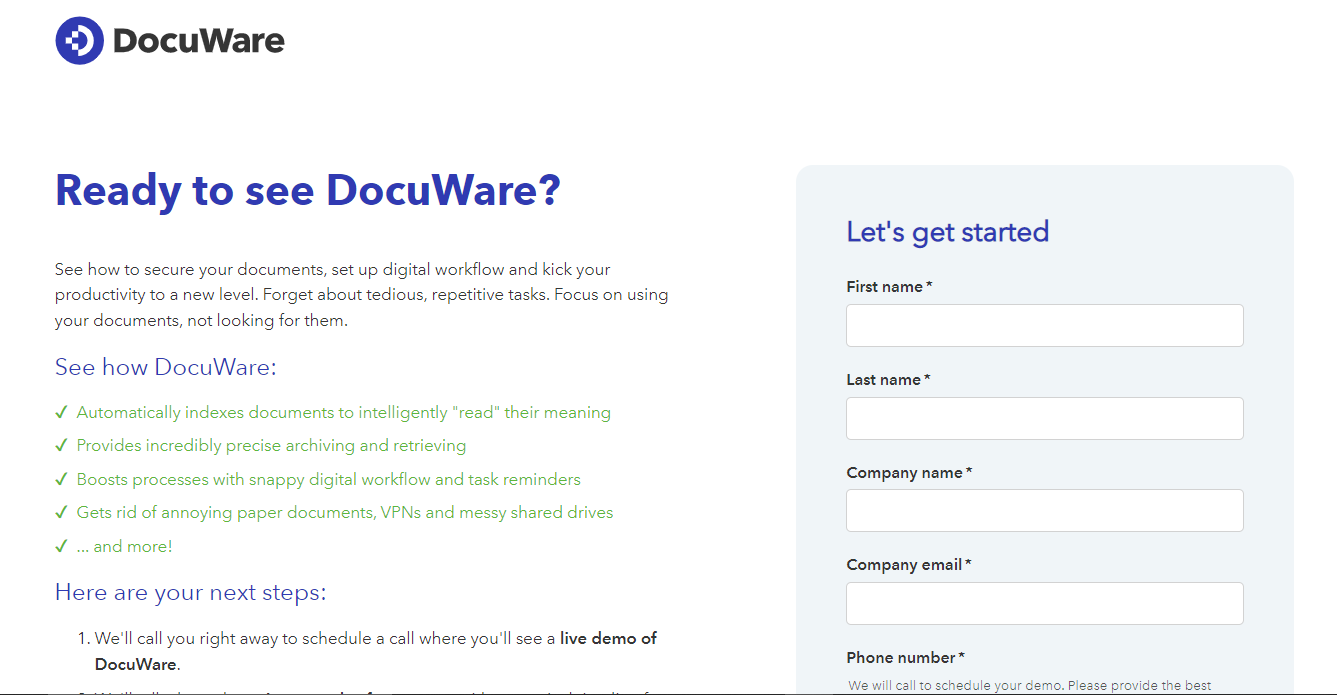Click the DocuWare logo icon

pos(80,40)
